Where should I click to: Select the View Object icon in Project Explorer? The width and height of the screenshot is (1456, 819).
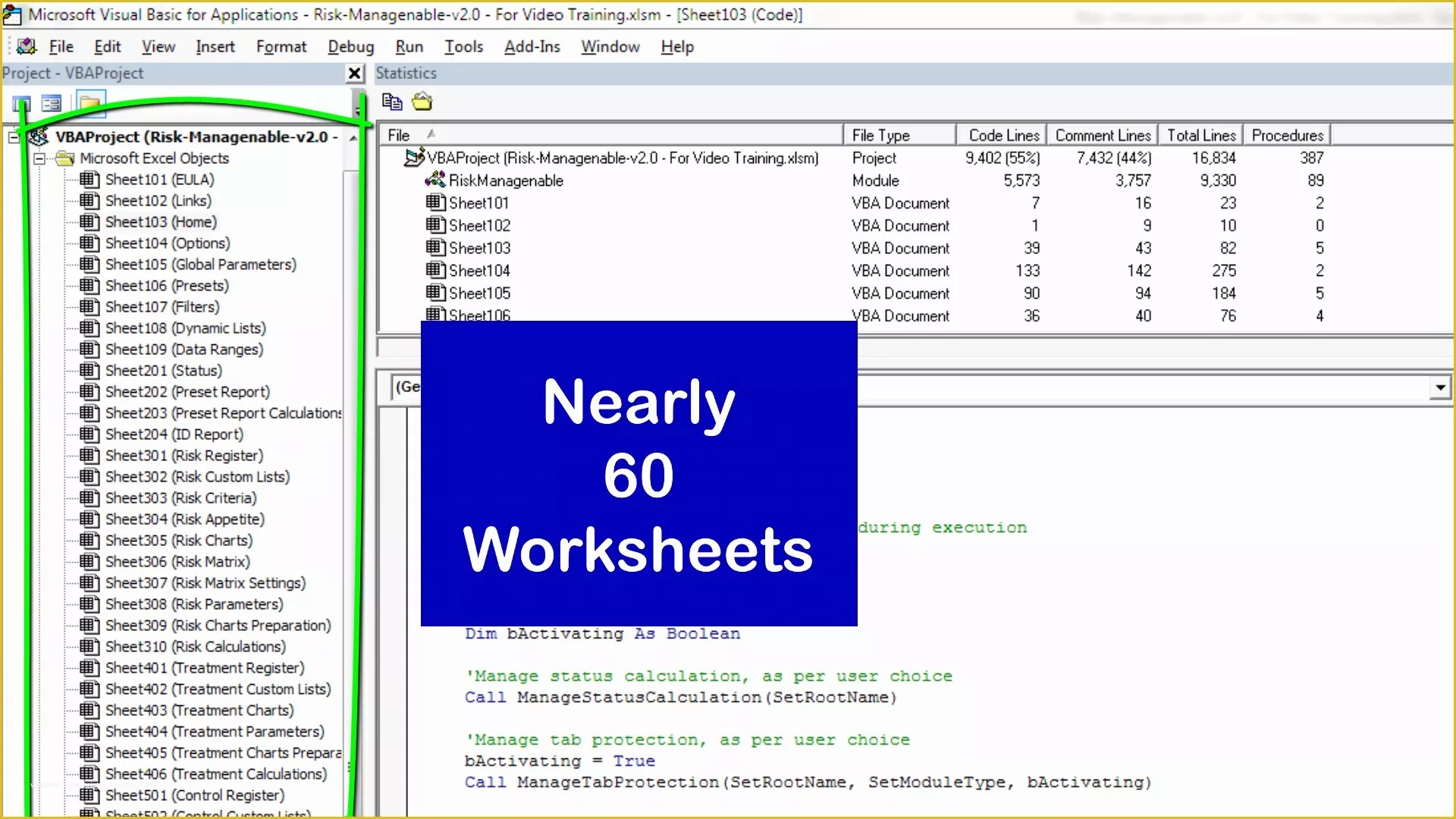coord(51,103)
